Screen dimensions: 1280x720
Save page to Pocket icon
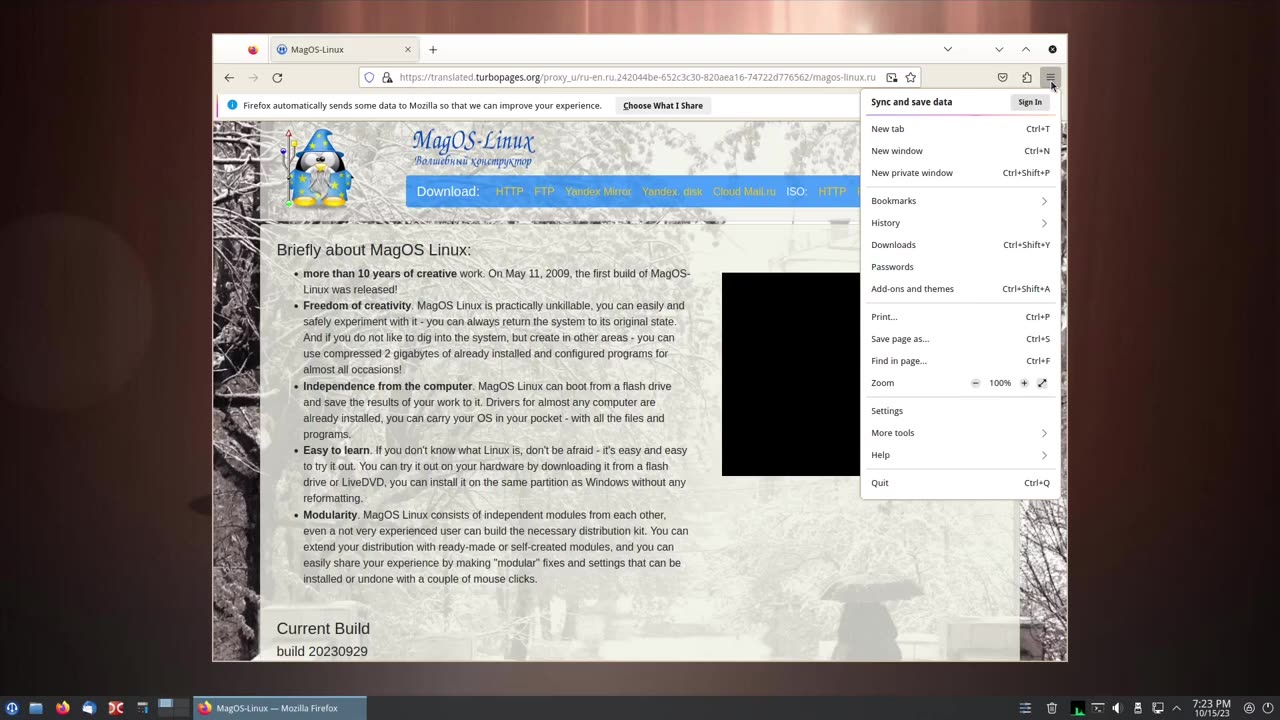pyautogui.click(x=1003, y=78)
